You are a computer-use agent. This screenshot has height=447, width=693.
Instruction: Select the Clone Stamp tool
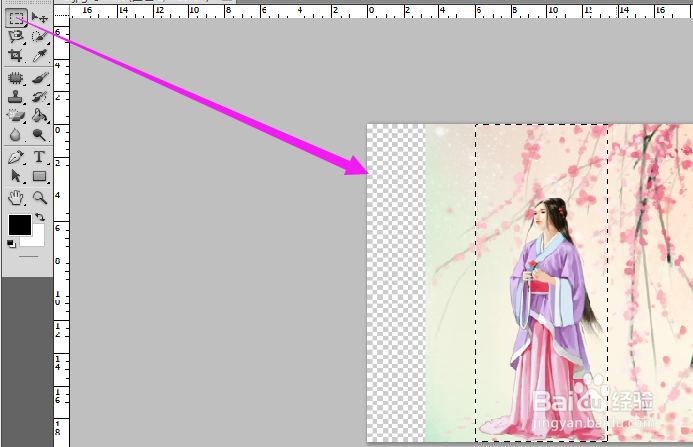point(16,97)
